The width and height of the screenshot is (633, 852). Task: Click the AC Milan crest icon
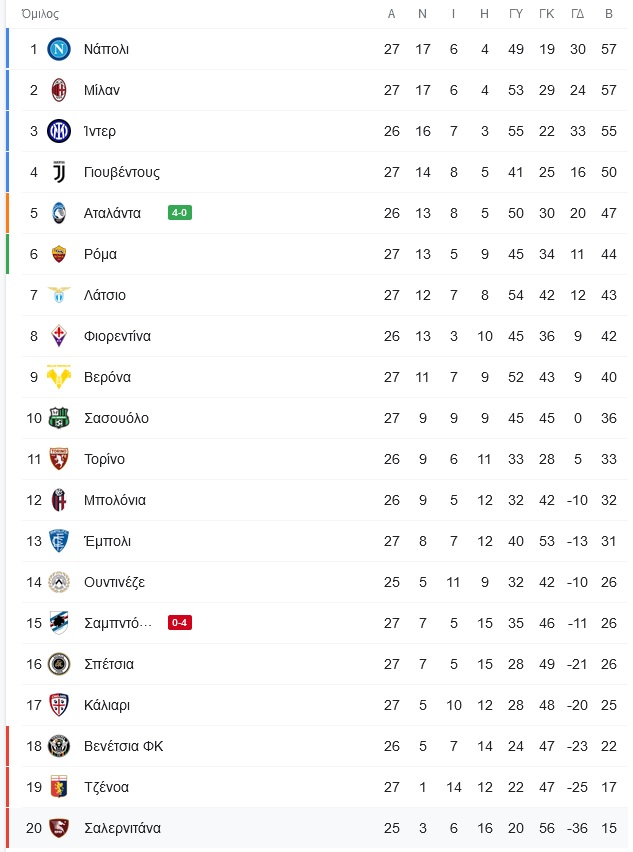[59, 90]
